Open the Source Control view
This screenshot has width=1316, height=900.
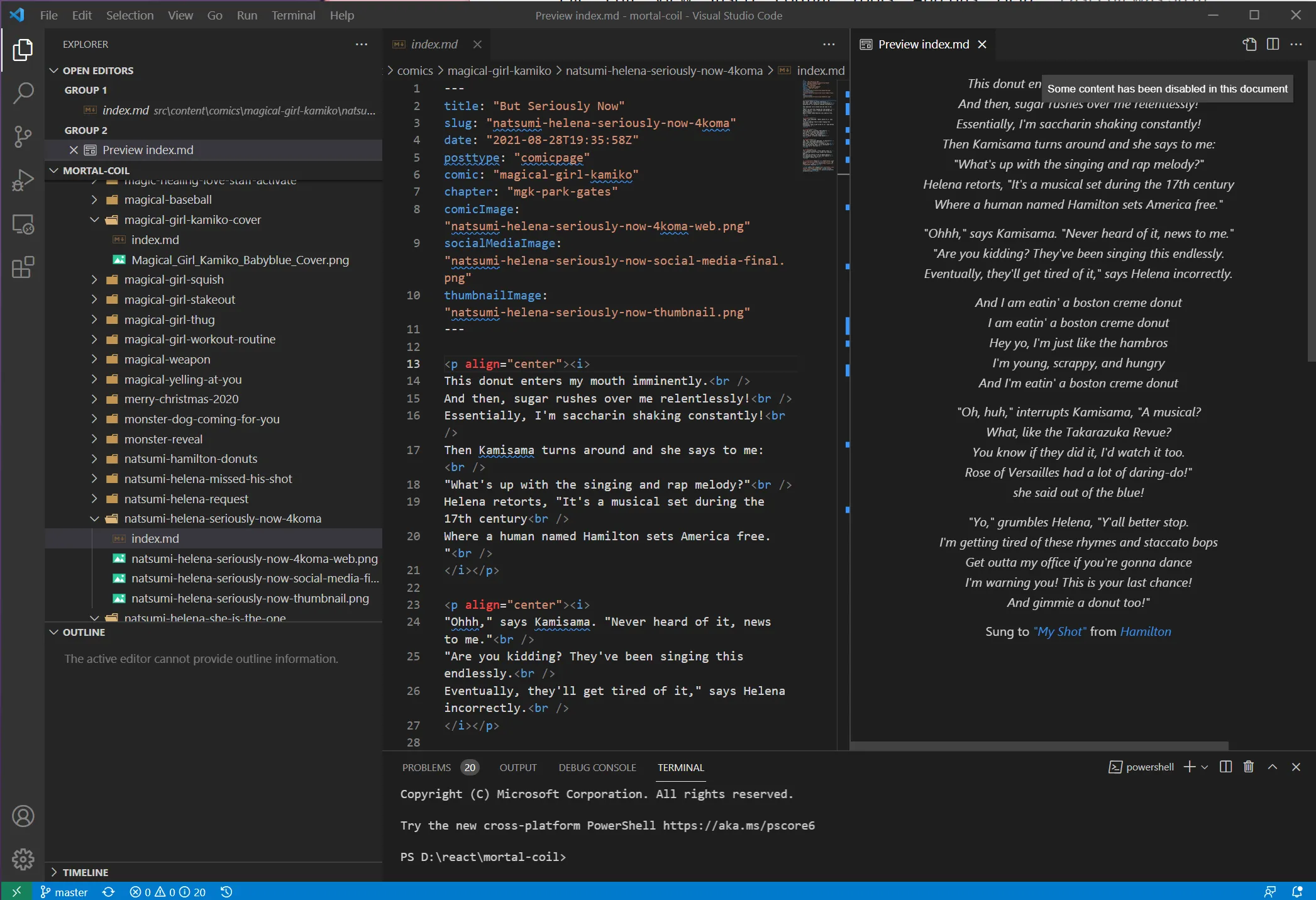[x=23, y=136]
